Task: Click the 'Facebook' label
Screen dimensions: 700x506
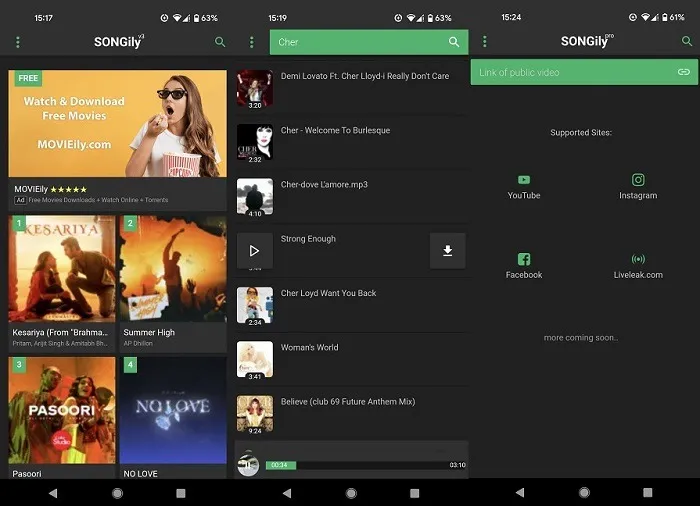Action: point(524,275)
